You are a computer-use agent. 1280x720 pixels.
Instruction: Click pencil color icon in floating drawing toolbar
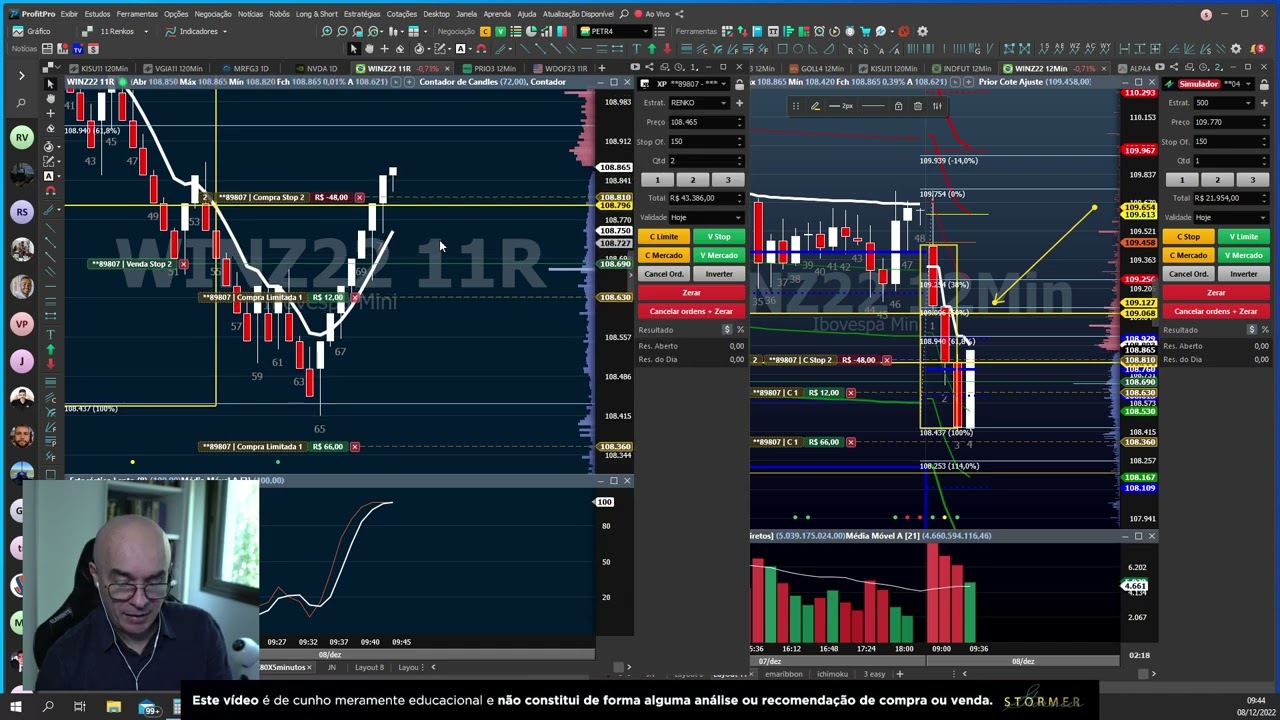click(x=814, y=106)
